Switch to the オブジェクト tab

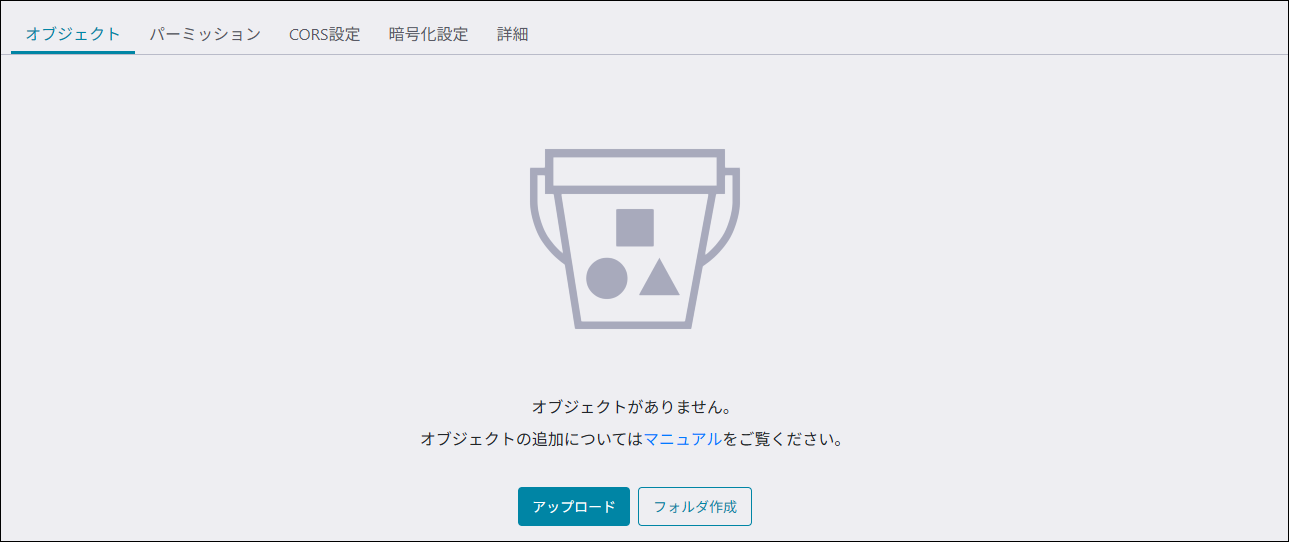pyautogui.click(x=73, y=34)
